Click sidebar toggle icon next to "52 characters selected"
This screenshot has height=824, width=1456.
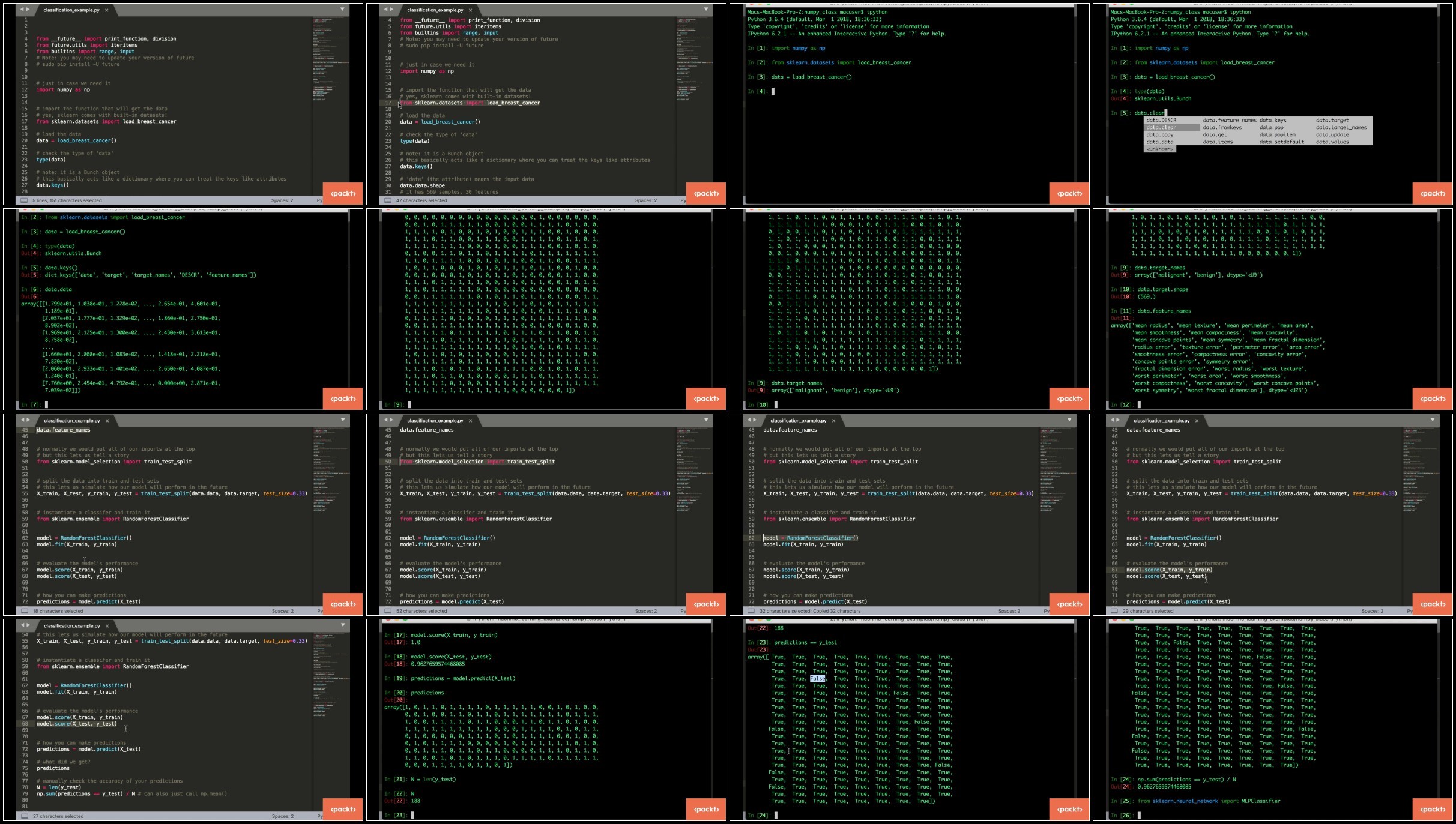coord(388,611)
